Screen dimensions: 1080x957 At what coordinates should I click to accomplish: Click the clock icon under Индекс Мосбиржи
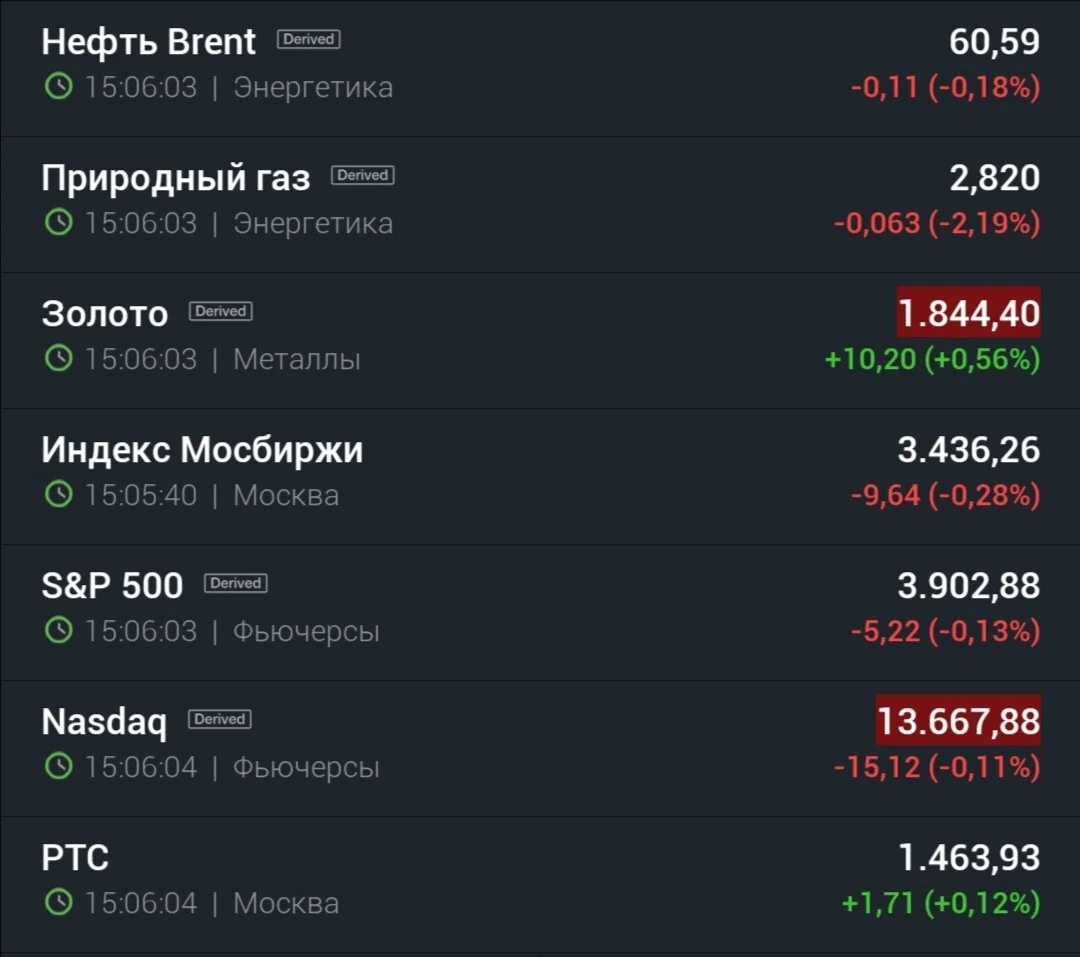point(59,495)
